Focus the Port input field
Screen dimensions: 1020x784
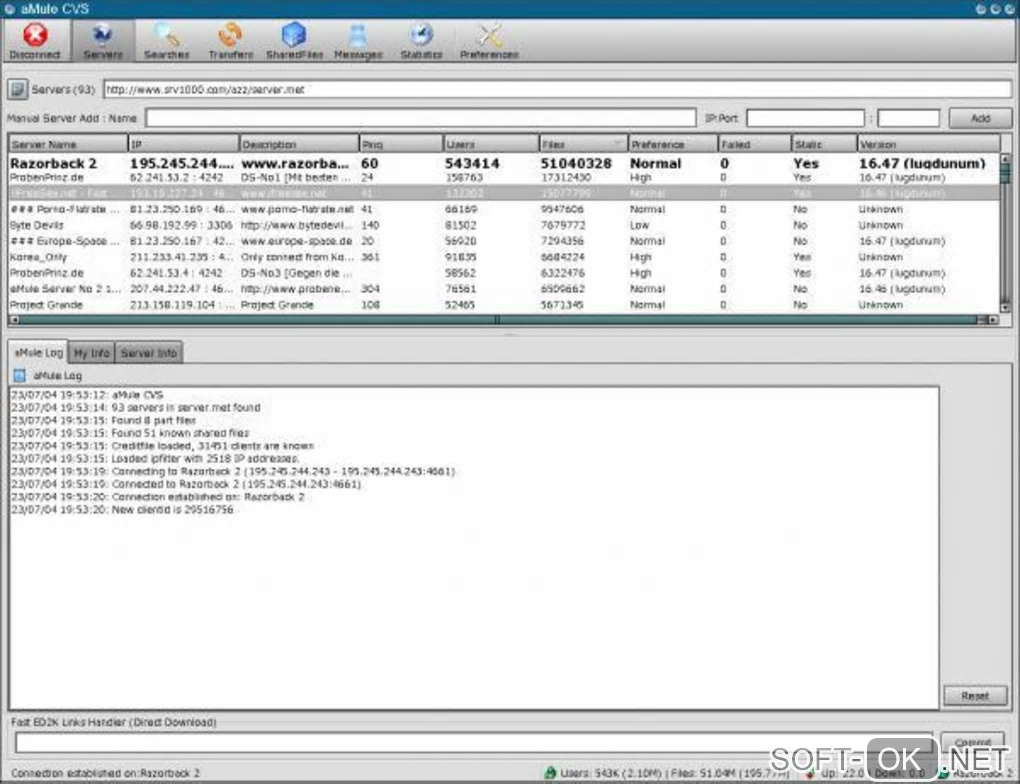coord(908,118)
